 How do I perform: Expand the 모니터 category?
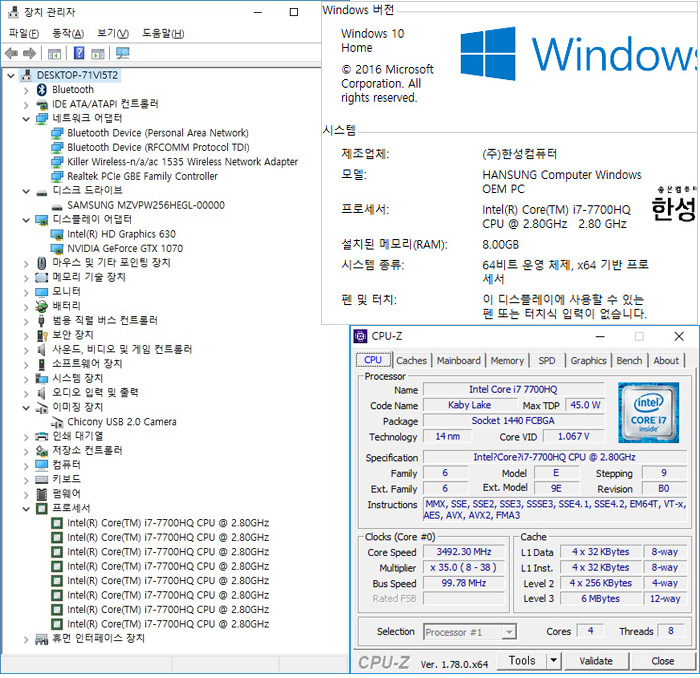pyautogui.click(x=26, y=292)
